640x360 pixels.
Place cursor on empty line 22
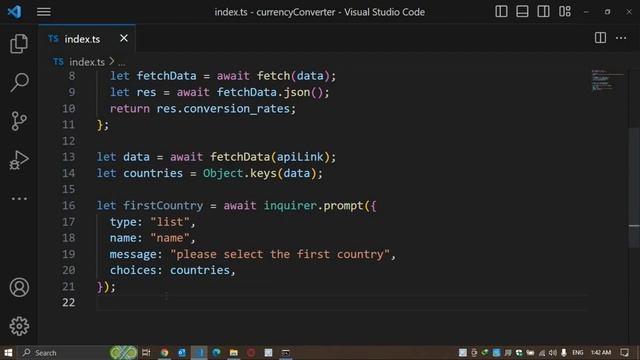342,302
